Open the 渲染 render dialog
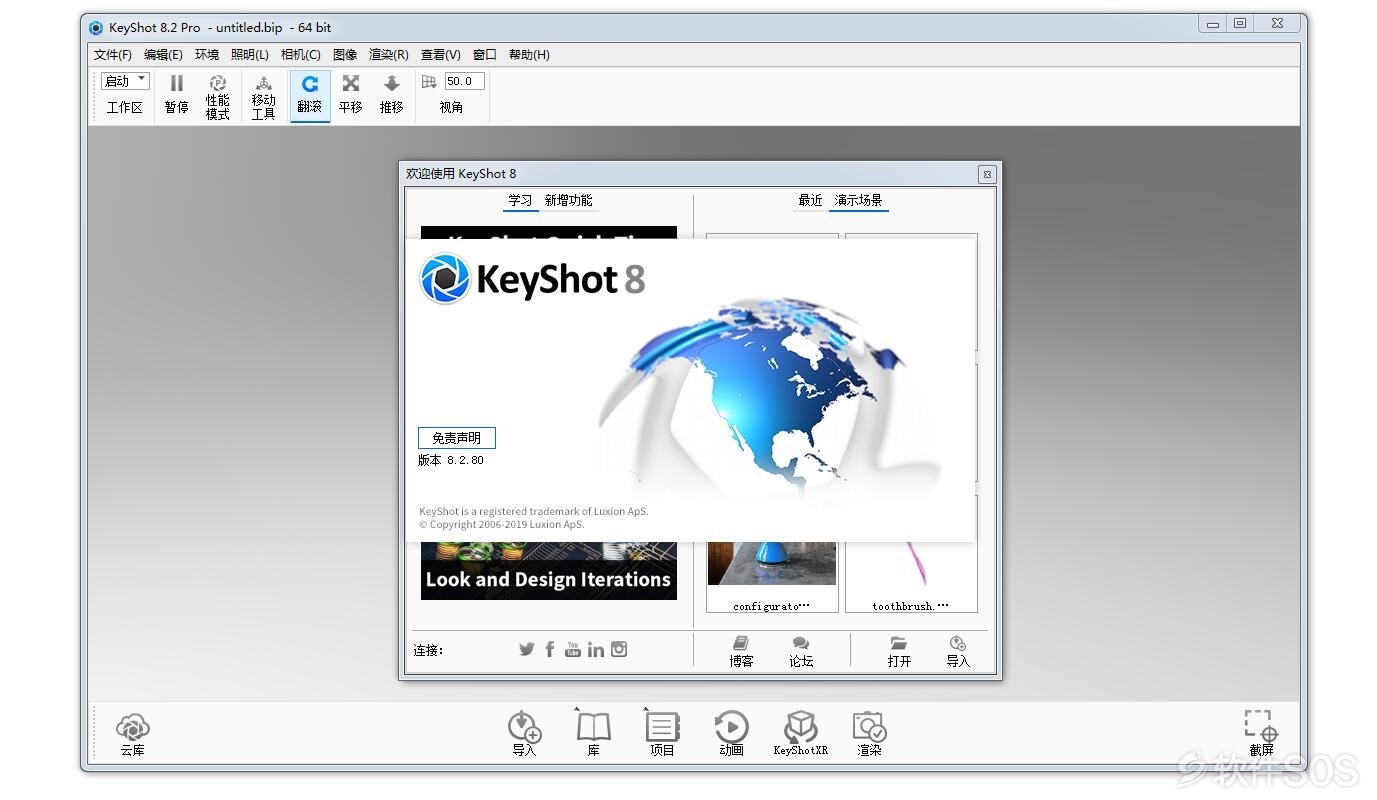 [869, 734]
